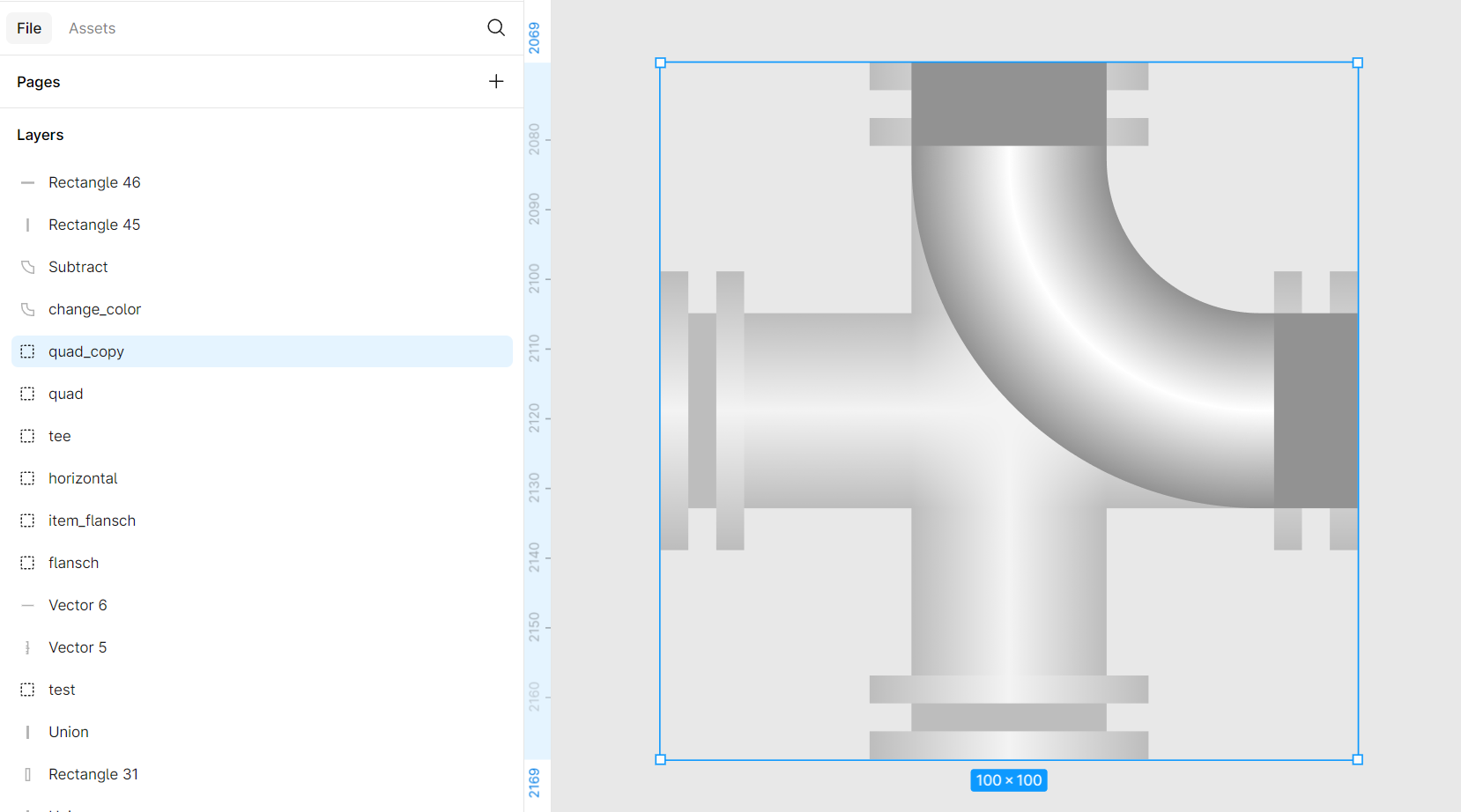Click the Pages section header
Screen dimensions: 1461x812
tap(39, 82)
